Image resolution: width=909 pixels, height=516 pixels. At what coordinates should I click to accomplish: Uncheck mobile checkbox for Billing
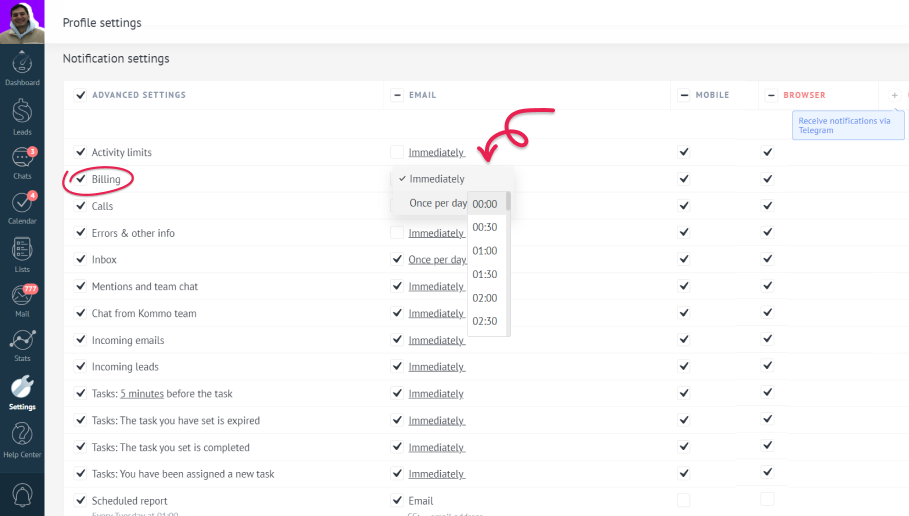684,179
